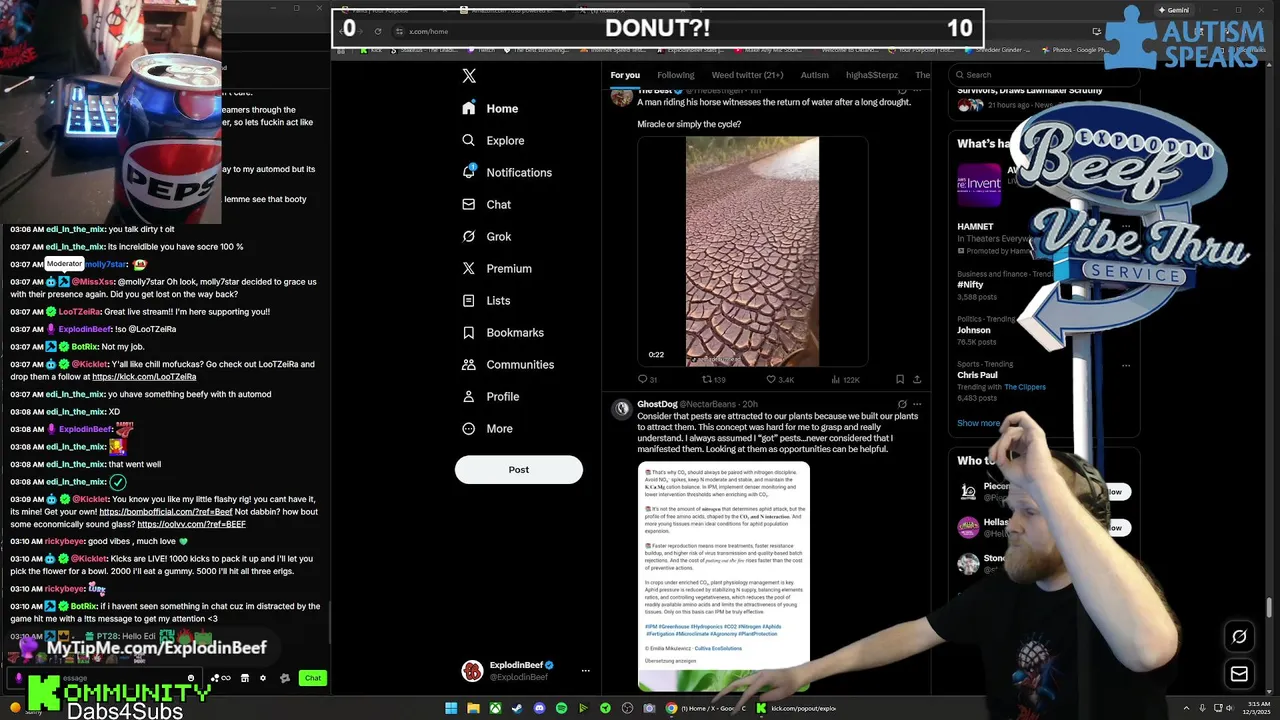Switch to Weed twitter (21+) tab
Image resolution: width=1280 pixels, height=720 pixels.
click(747, 75)
